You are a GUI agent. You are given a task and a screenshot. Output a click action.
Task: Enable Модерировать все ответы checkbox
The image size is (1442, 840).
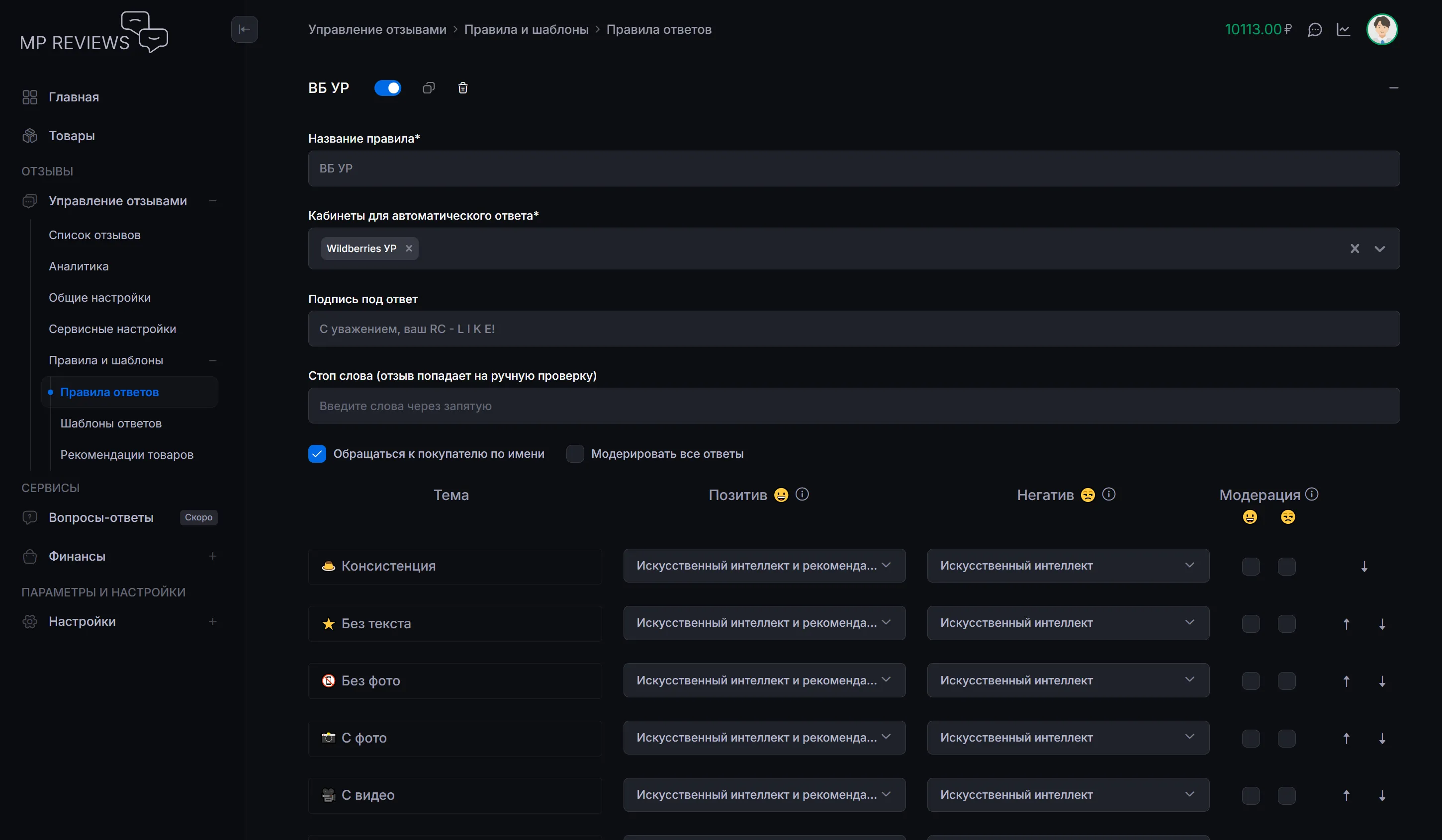(x=574, y=453)
